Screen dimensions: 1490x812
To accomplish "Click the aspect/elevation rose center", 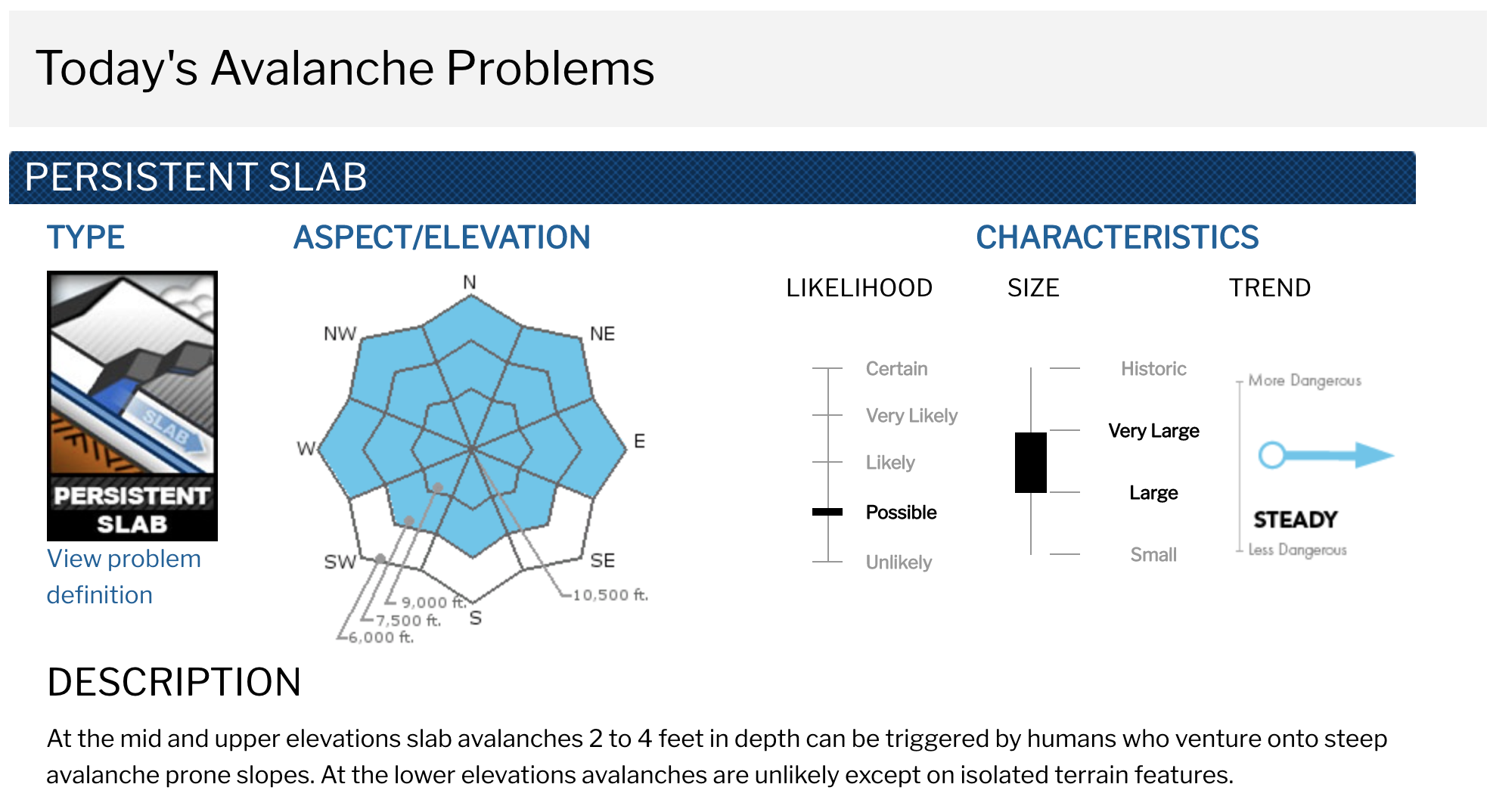I will coord(472,448).
